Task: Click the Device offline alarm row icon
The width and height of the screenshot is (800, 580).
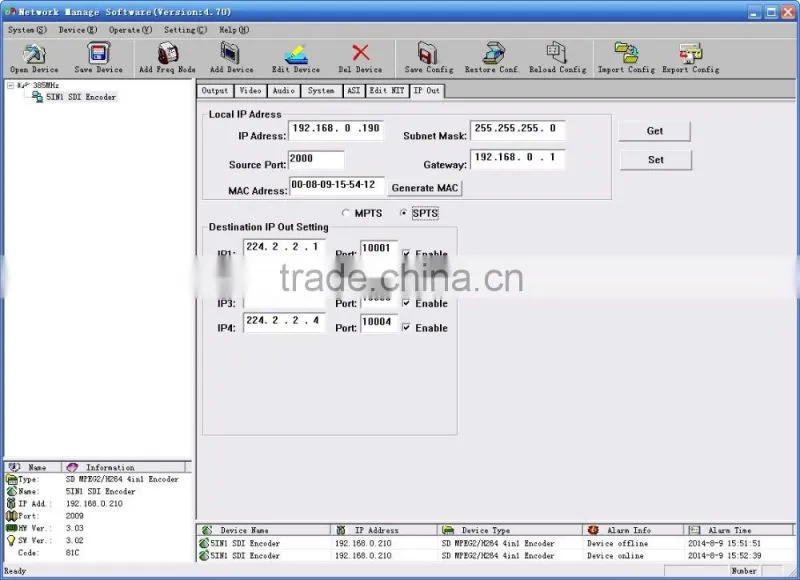Action: point(204,543)
